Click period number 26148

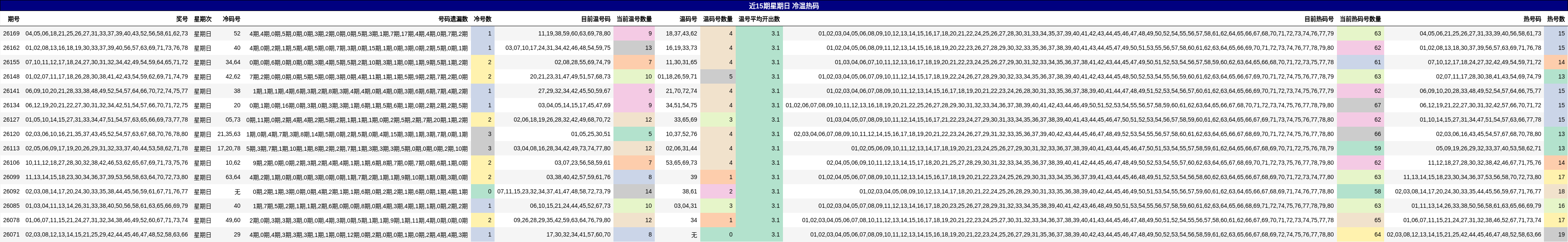11,77
